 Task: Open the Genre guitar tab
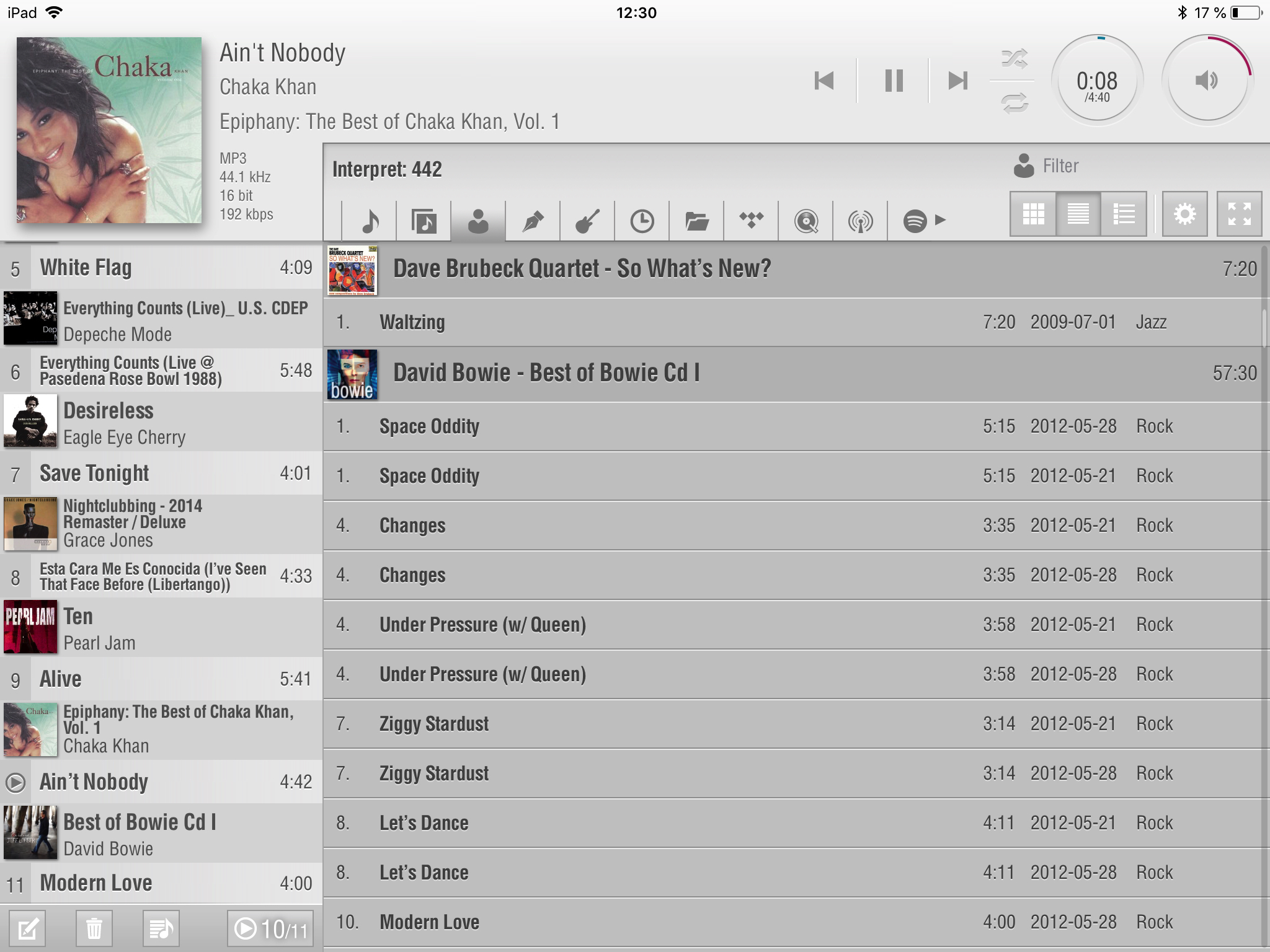coord(587,221)
